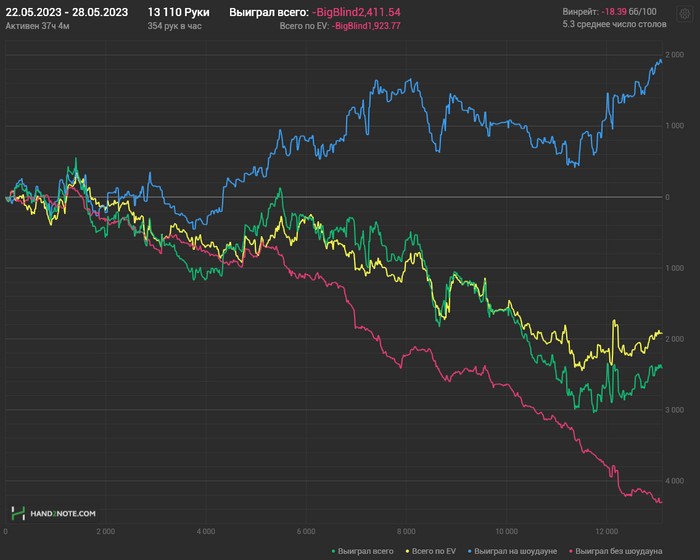
Task: Click the 2 000 x-axis label
Action: 105,531
